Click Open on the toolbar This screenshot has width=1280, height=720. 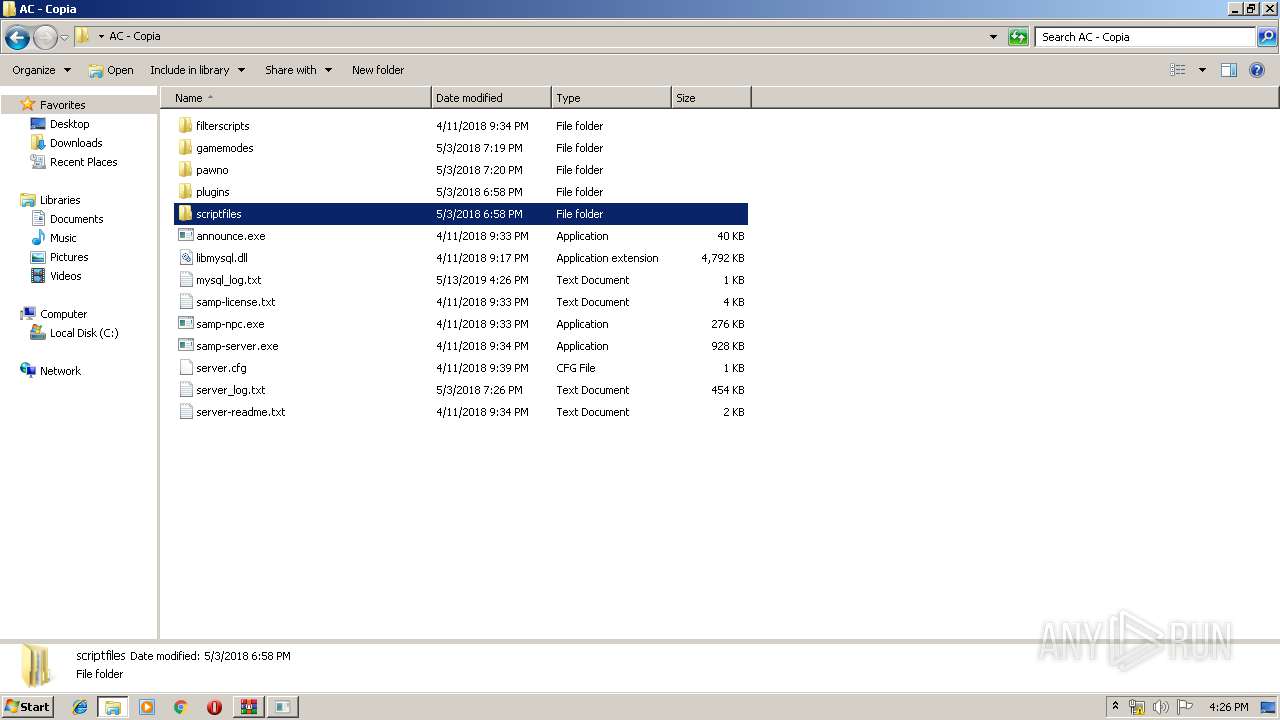point(111,70)
